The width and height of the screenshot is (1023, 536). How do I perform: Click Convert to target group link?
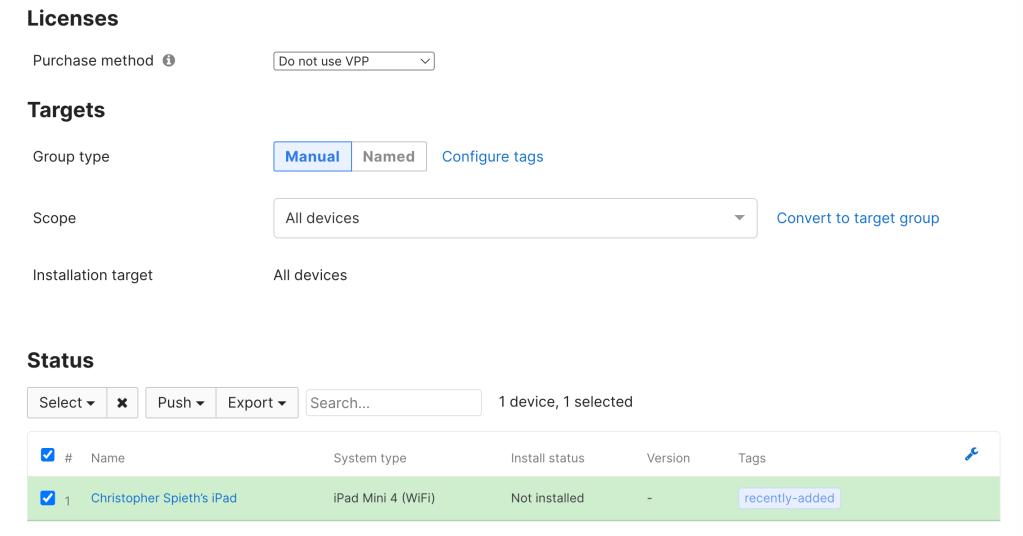coord(857,218)
